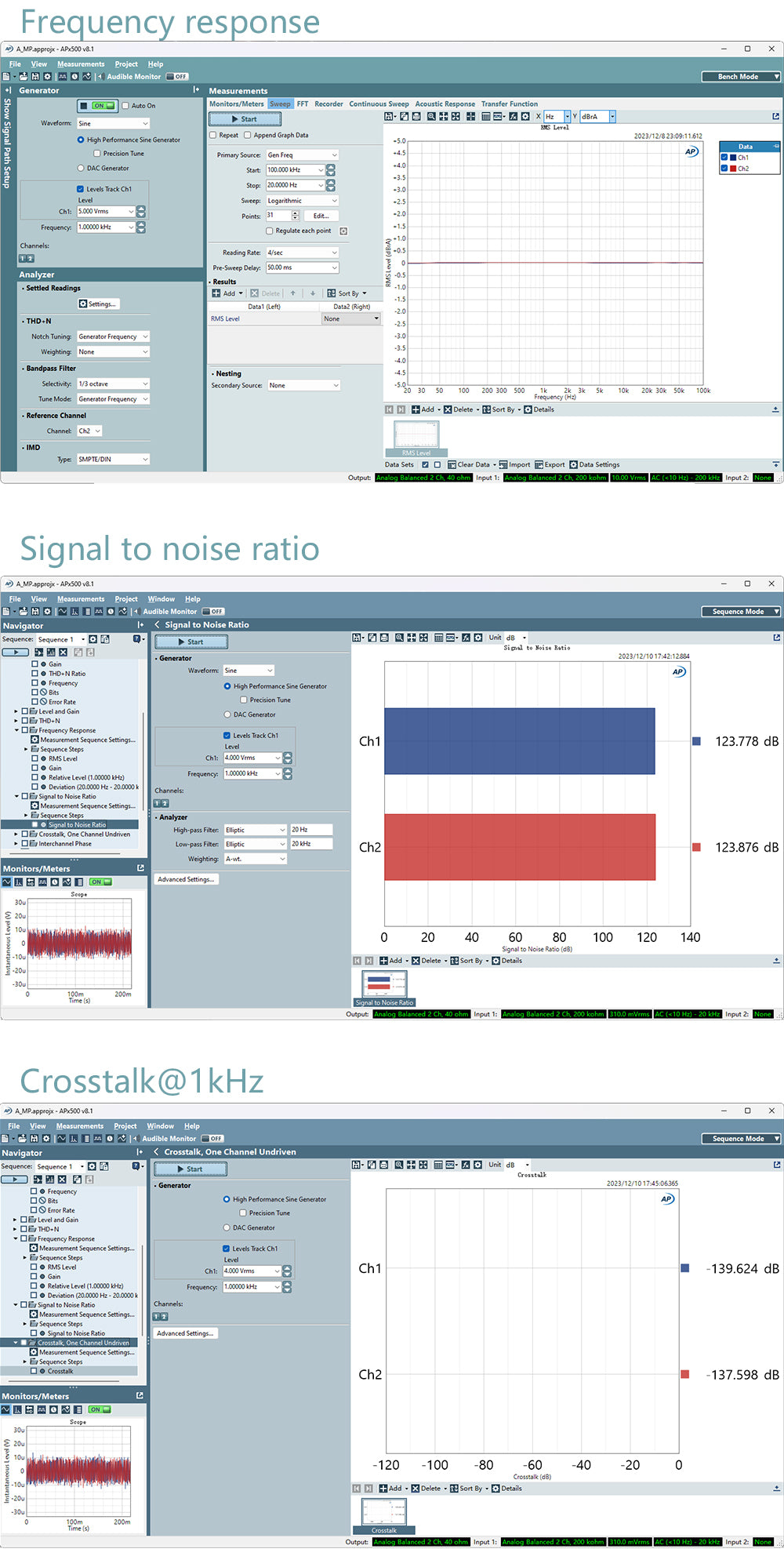Open the Transfer Function tab
784x1549 pixels.
tap(509, 104)
